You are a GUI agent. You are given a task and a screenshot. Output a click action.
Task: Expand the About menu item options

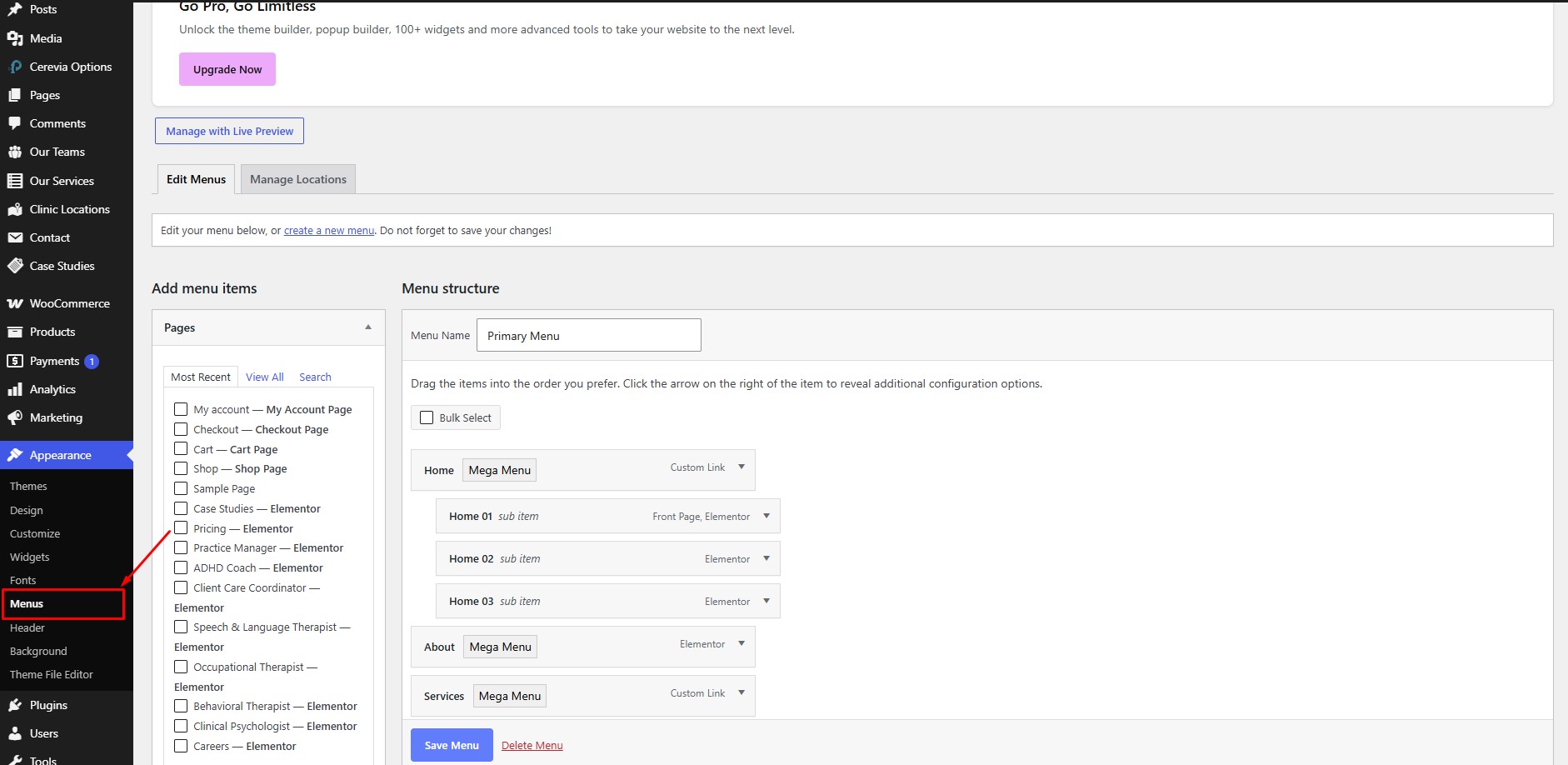point(742,644)
